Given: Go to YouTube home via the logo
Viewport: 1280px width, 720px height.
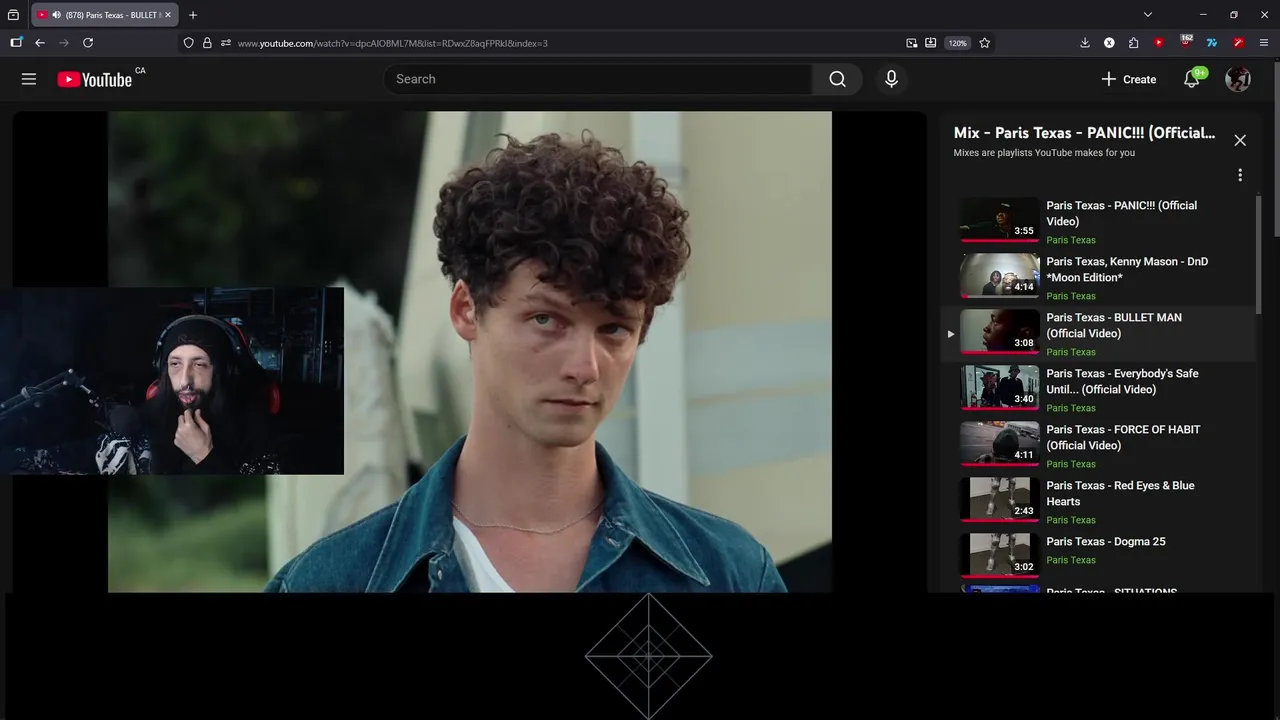Looking at the screenshot, I should 94,79.
